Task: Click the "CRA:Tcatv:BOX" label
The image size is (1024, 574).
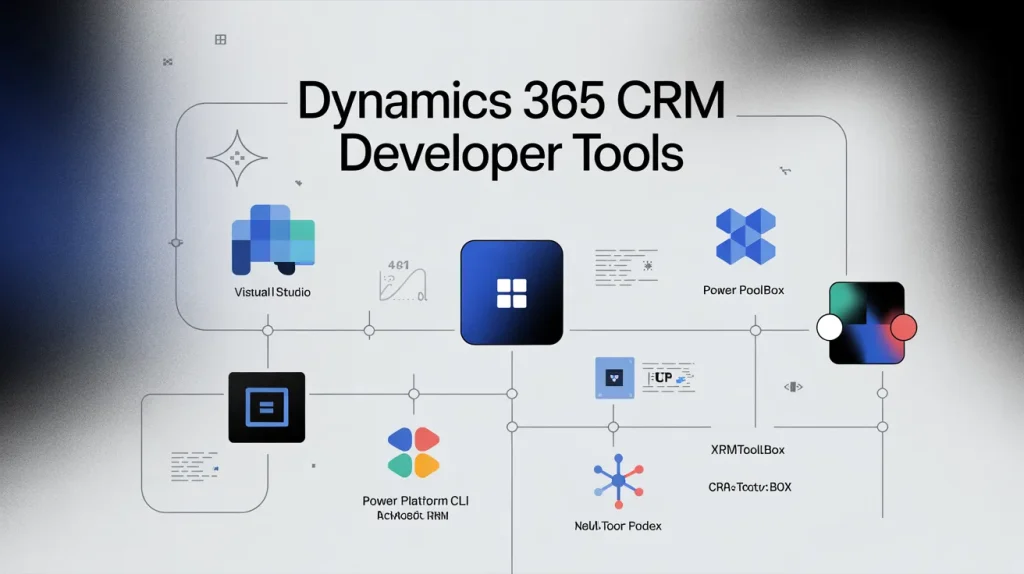Action: tap(750, 487)
